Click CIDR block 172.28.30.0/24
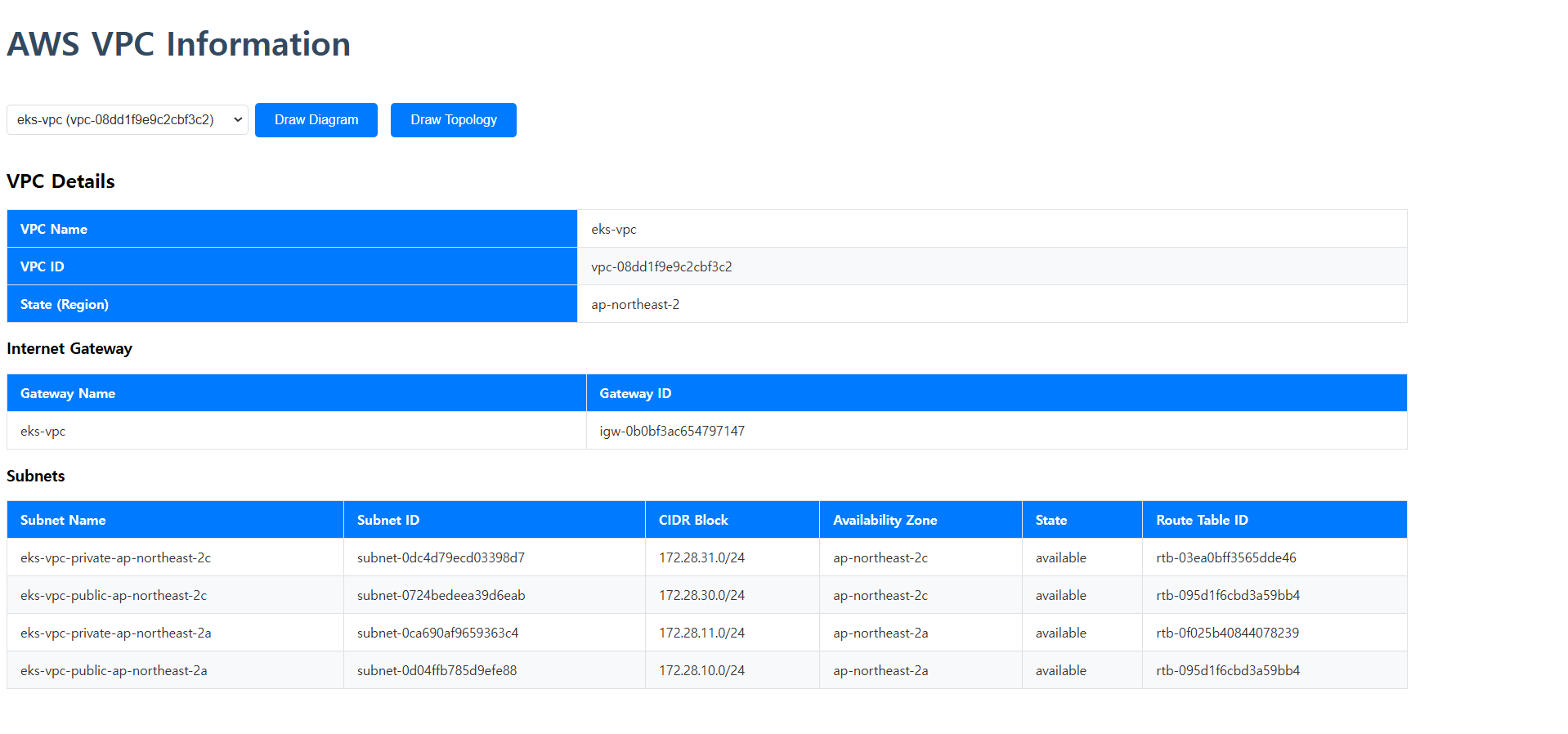The width and height of the screenshot is (1568, 734). [x=701, y=595]
